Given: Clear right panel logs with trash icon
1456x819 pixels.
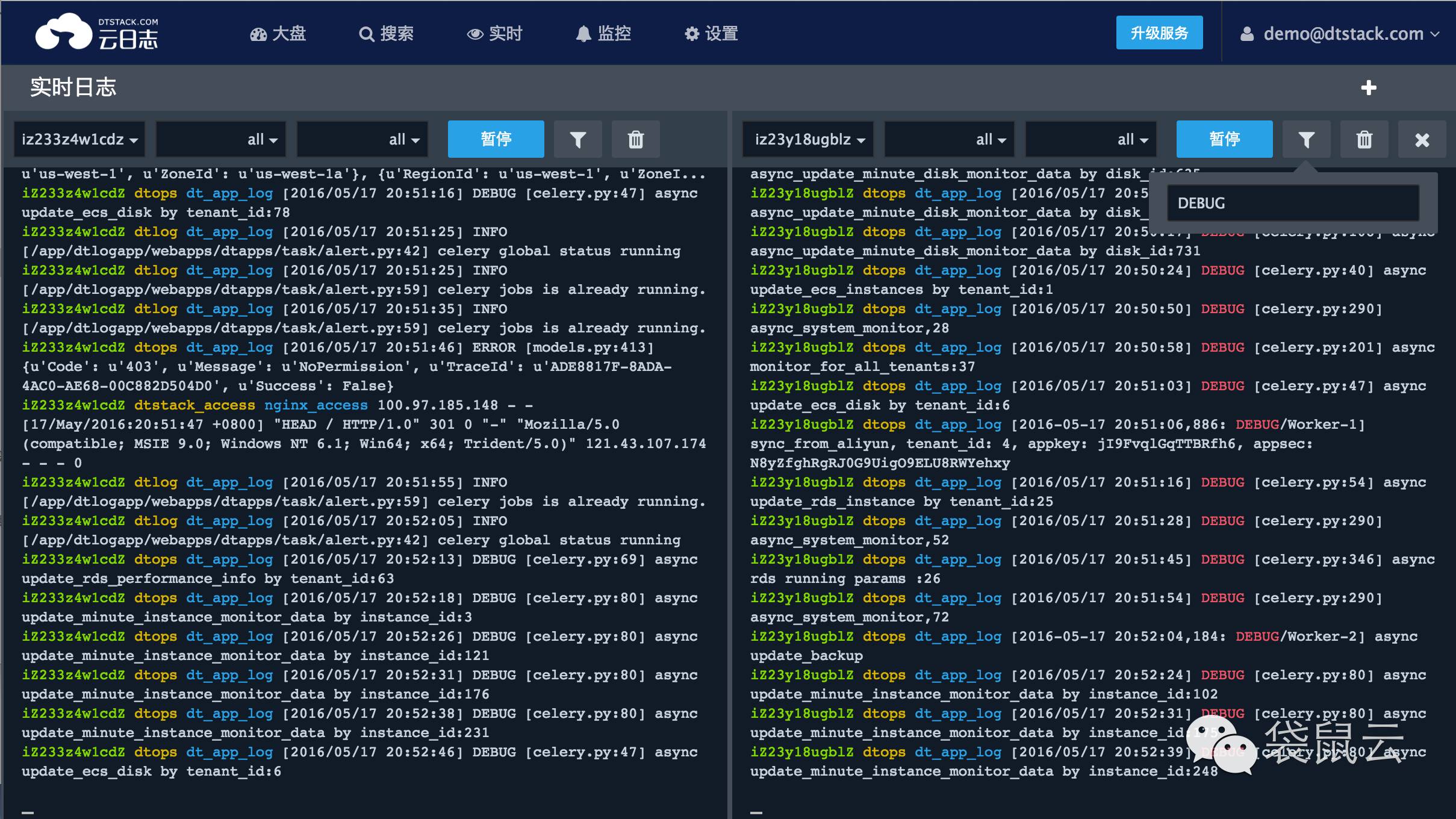Looking at the screenshot, I should point(1364,140).
